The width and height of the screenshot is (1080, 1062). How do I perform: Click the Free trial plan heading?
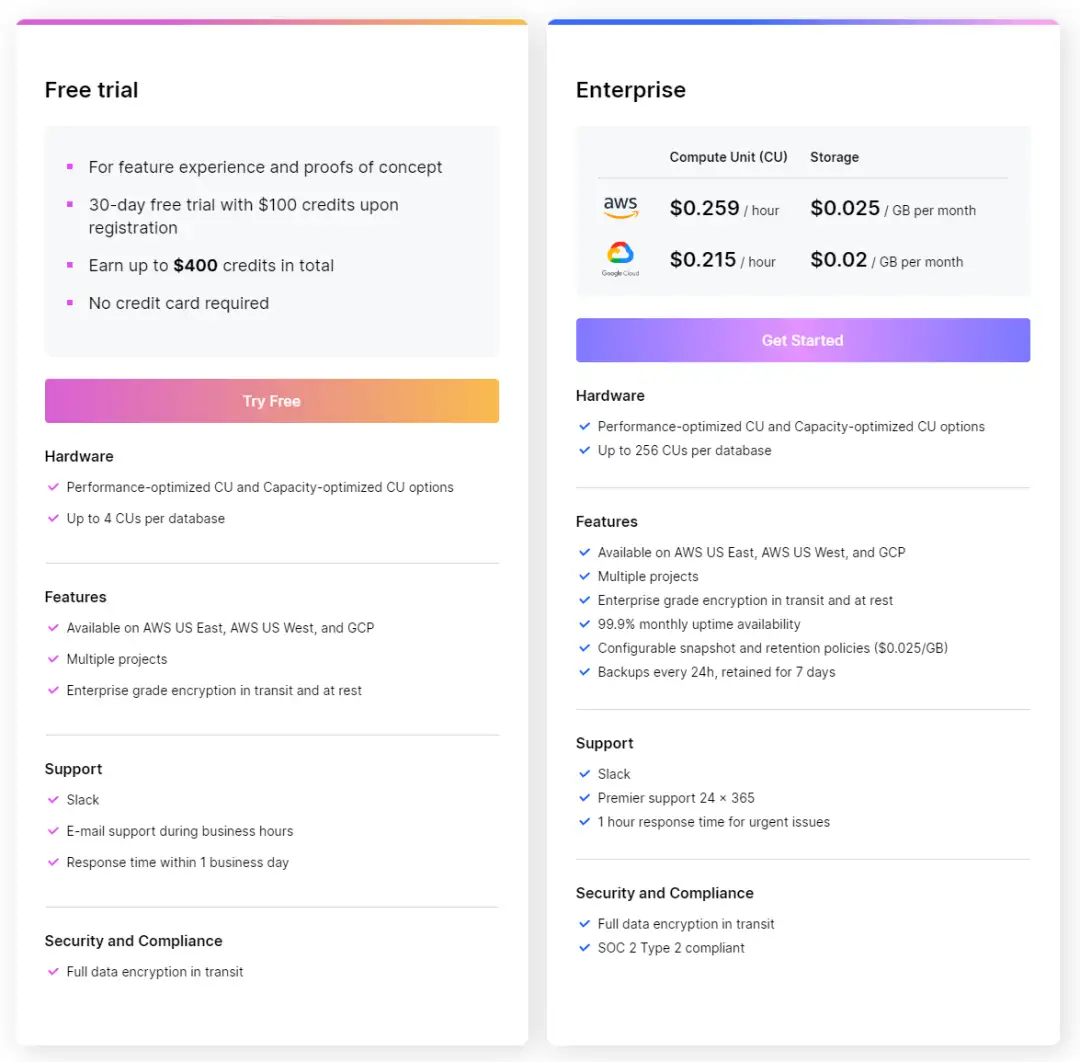[92, 90]
